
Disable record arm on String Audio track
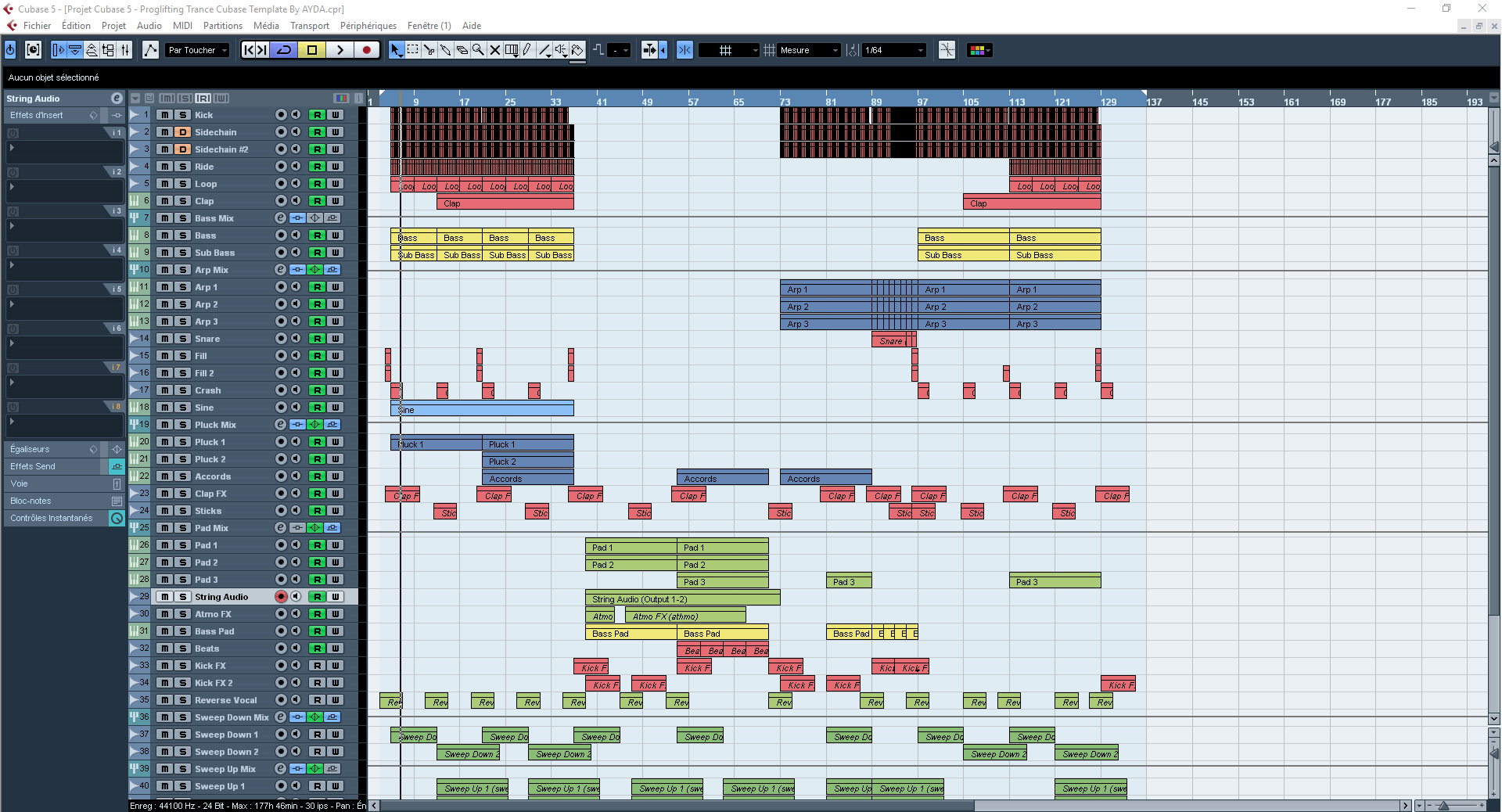[281, 597]
